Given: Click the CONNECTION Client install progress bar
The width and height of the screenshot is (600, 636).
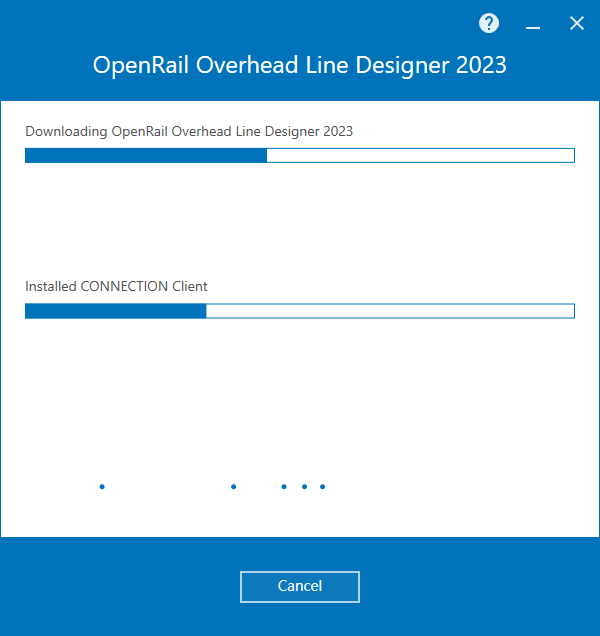Looking at the screenshot, I should (300, 311).
